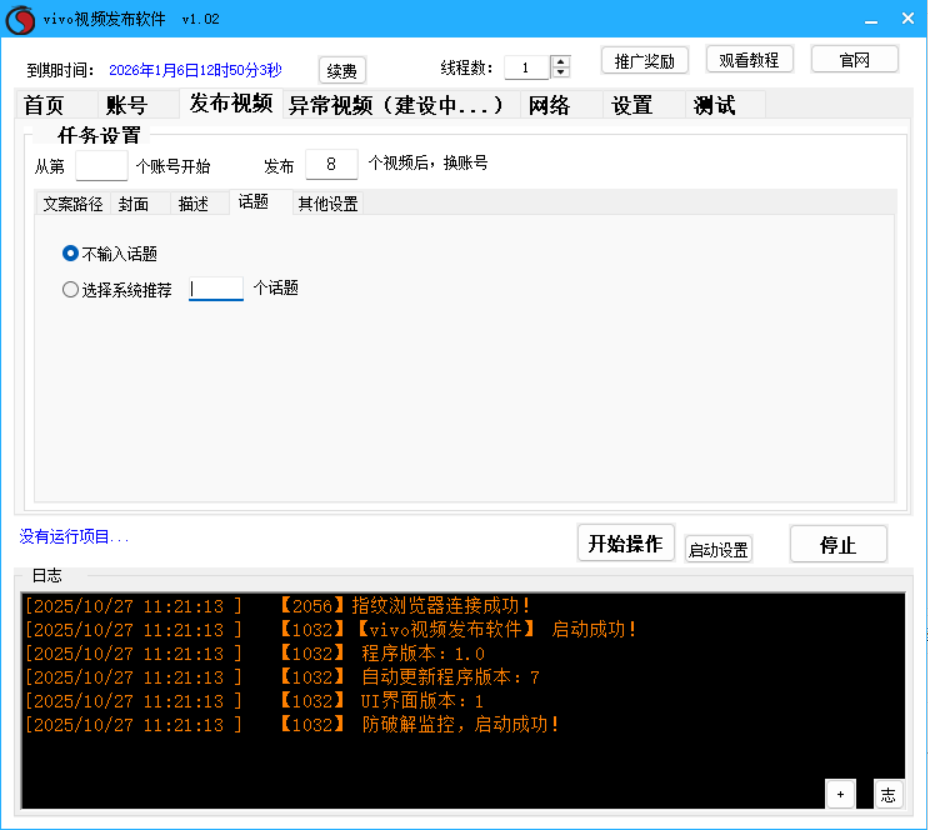Click the account start number input field
Screen dimensions: 928x830
(x=101, y=165)
